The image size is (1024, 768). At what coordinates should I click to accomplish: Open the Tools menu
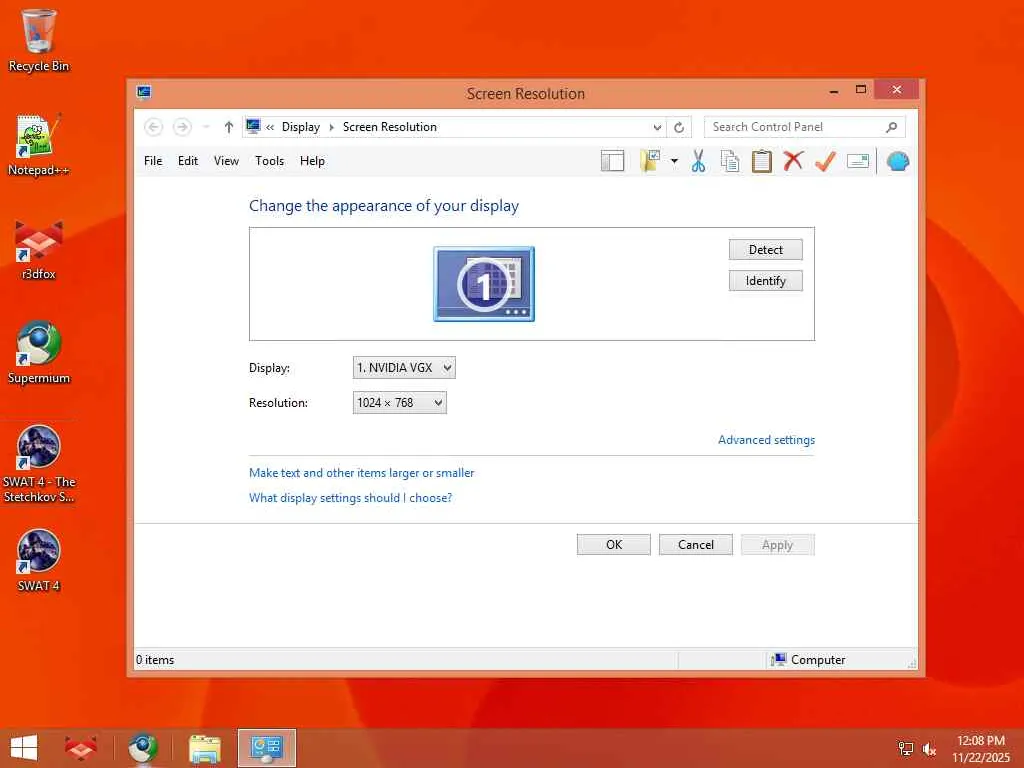pos(269,161)
